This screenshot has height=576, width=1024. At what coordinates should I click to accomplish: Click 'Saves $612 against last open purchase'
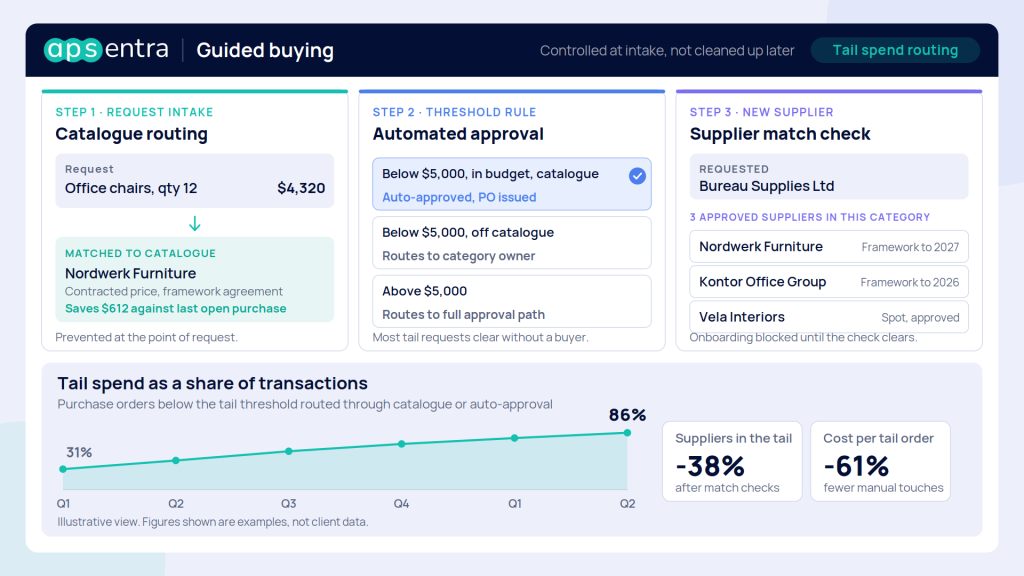click(175, 308)
